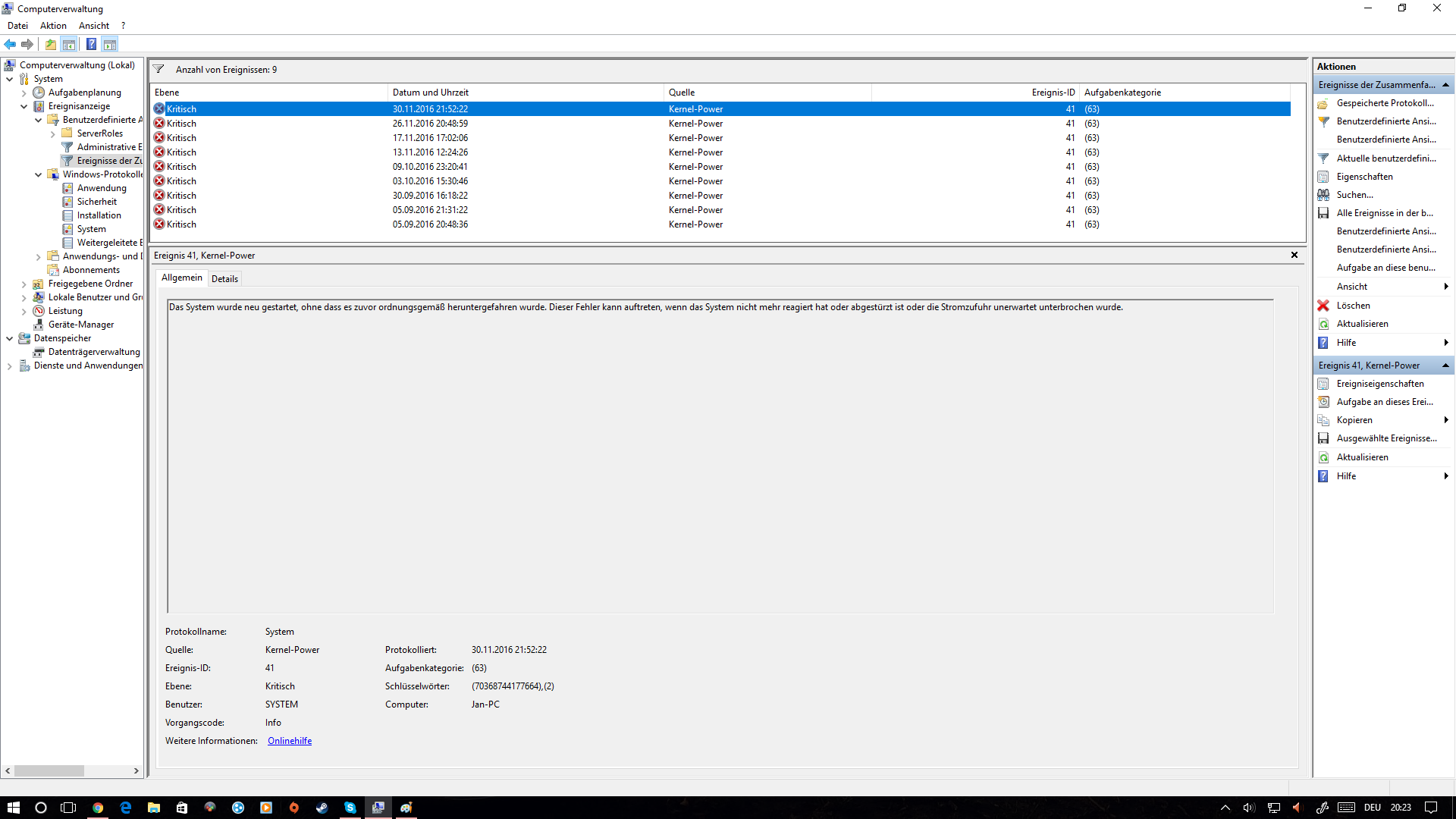
Task: Open the Onlinehilfe link
Action: pyautogui.click(x=290, y=741)
